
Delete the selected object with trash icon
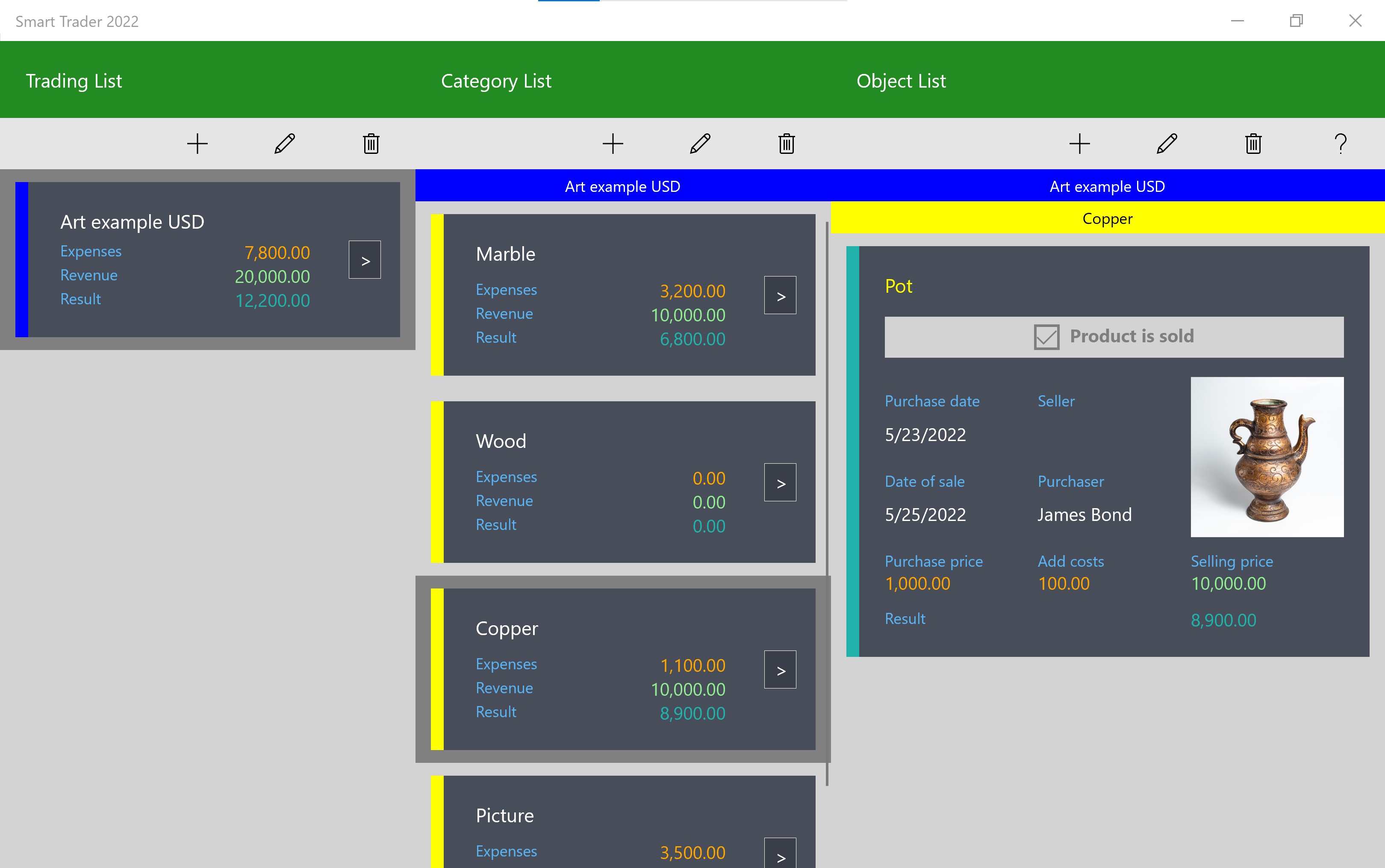tap(1253, 144)
